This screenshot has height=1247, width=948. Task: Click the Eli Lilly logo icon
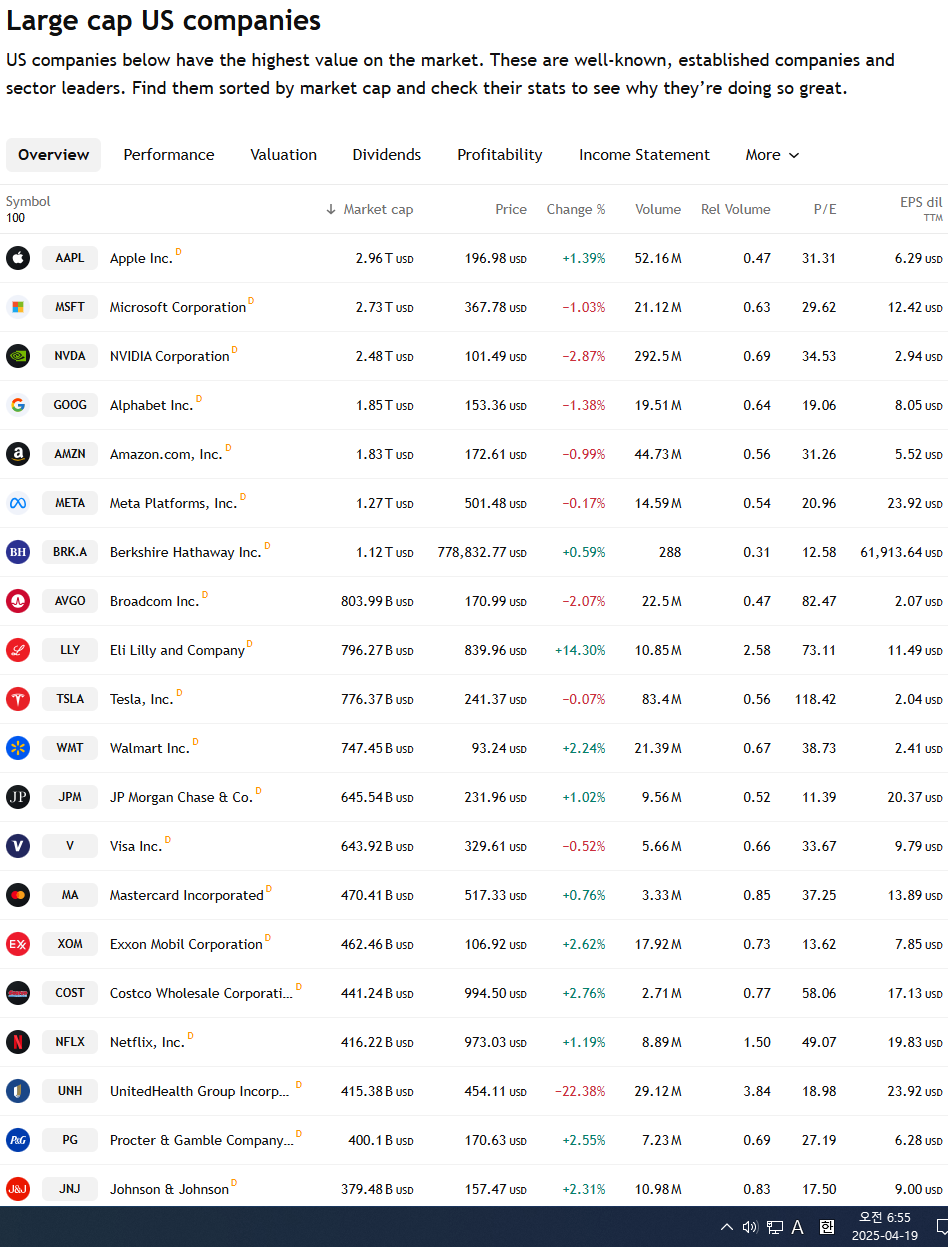point(18,650)
